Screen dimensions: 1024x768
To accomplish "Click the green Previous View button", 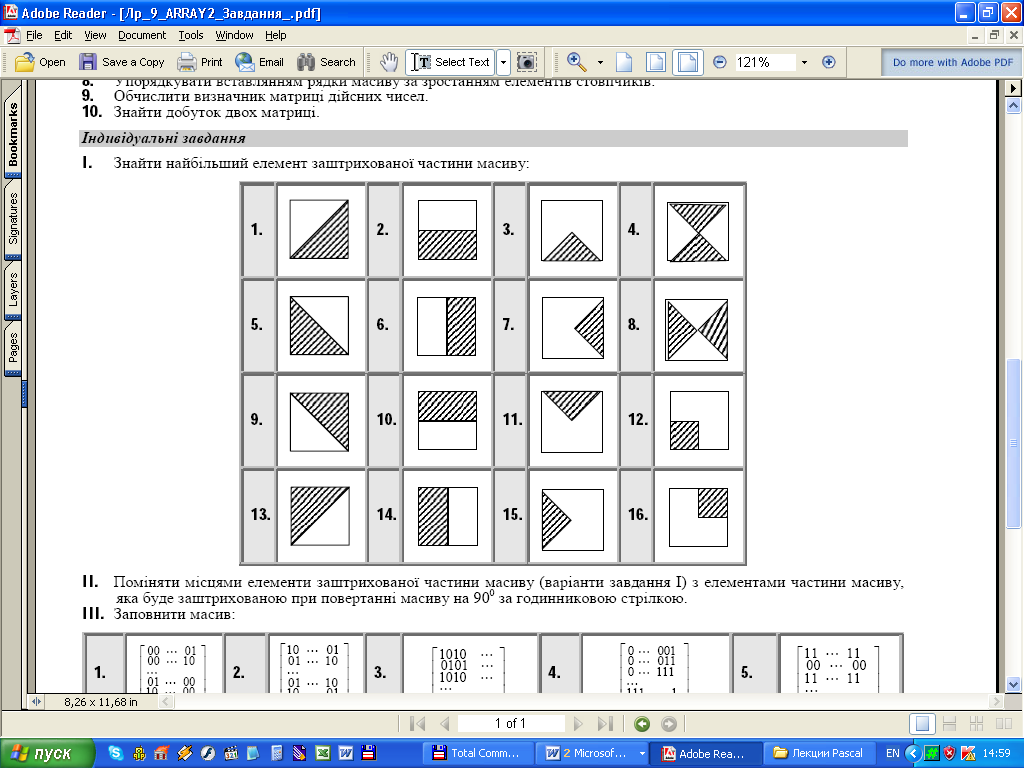I will pyautogui.click(x=642, y=724).
